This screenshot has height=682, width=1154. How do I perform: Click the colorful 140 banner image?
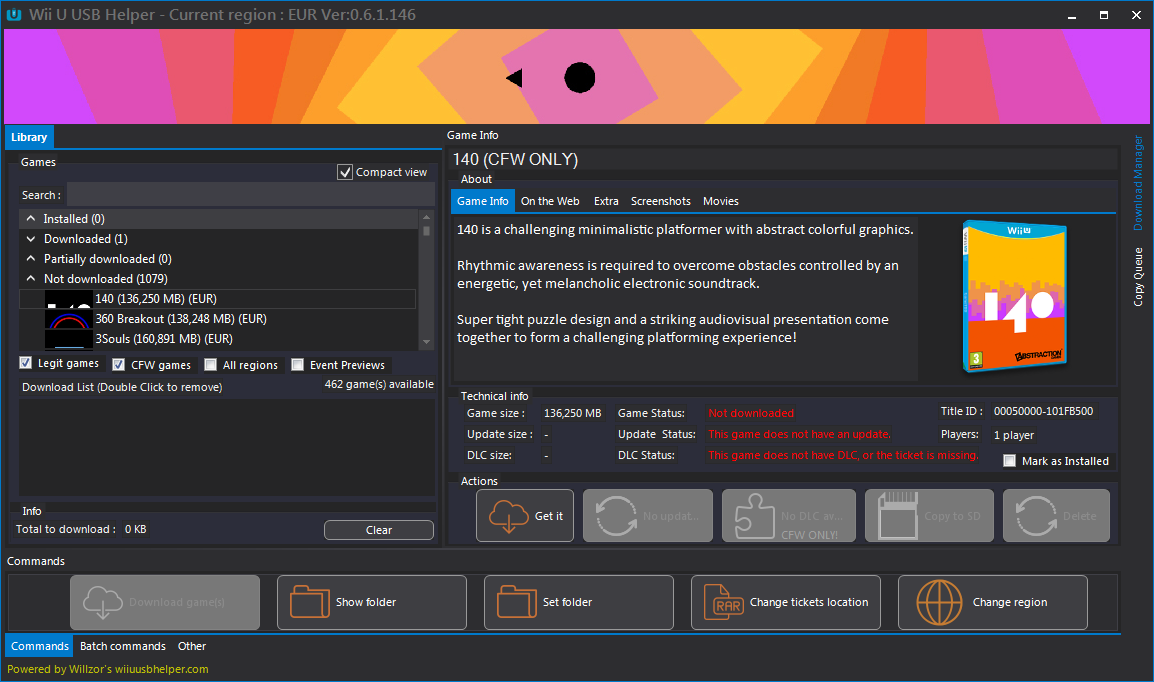[576, 77]
